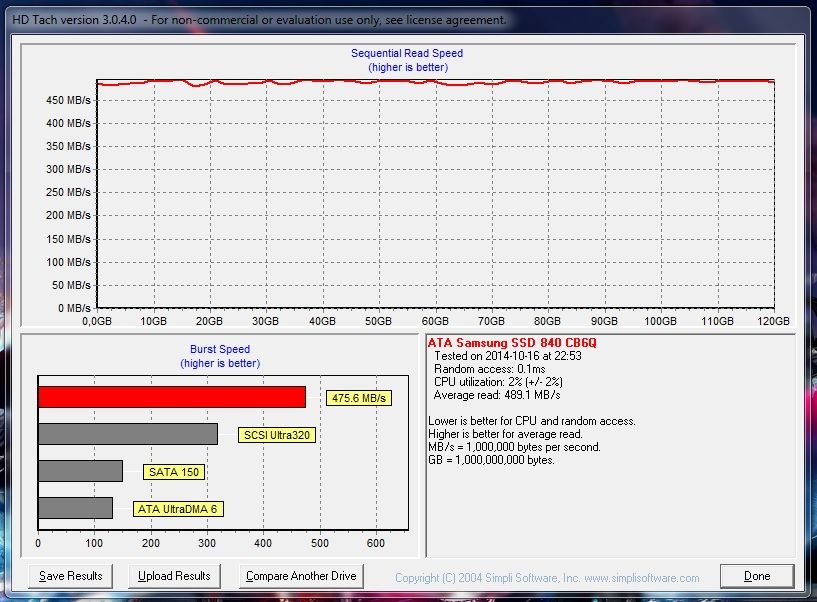Viewport: 817px width, 602px height.
Task: Click the 250 MB/s axis label
Action: pos(68,192)
